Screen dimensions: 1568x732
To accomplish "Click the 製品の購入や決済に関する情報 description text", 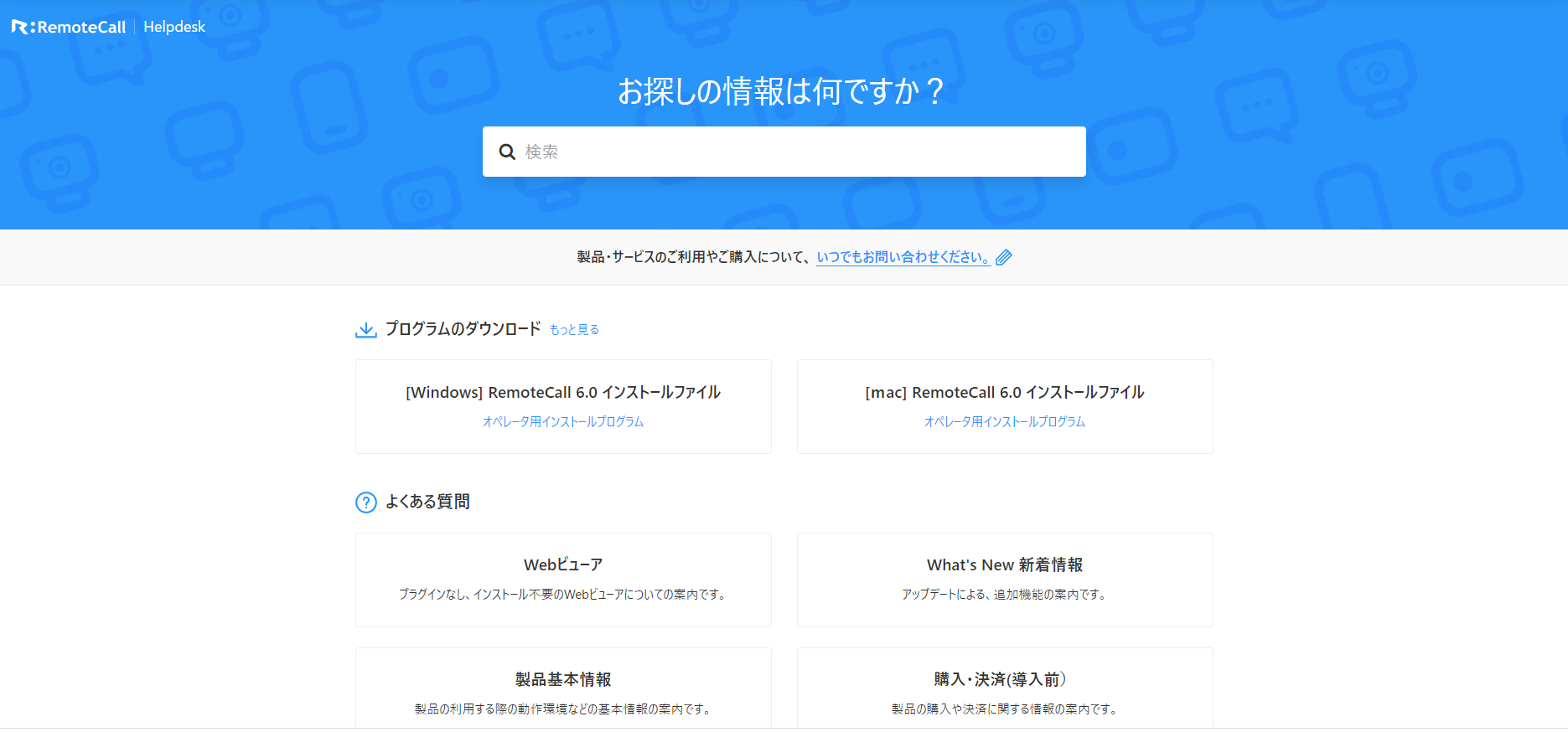I will click(x=1005, y=709).
